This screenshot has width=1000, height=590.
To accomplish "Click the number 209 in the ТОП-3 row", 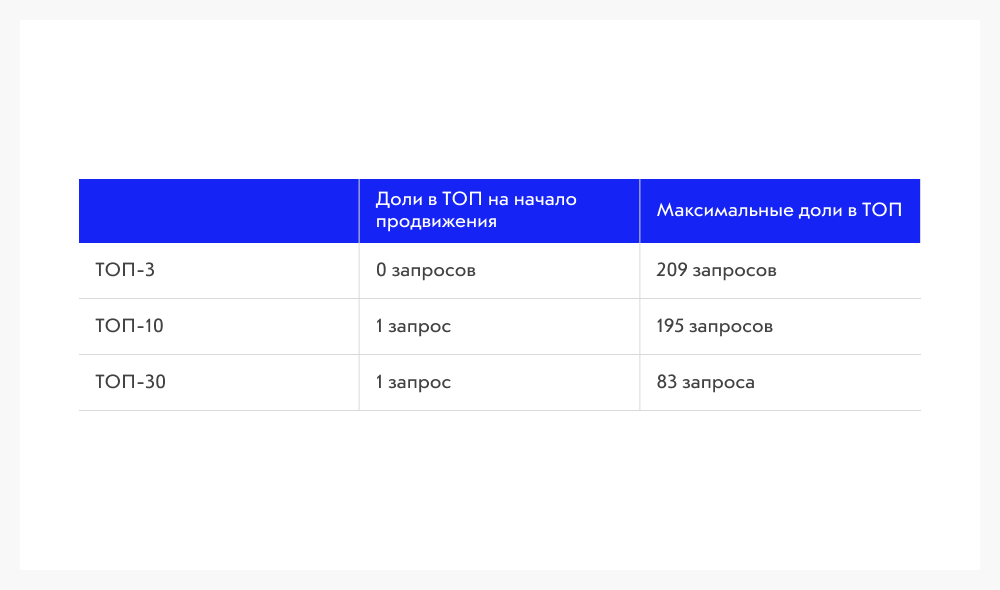I will 672,270.
